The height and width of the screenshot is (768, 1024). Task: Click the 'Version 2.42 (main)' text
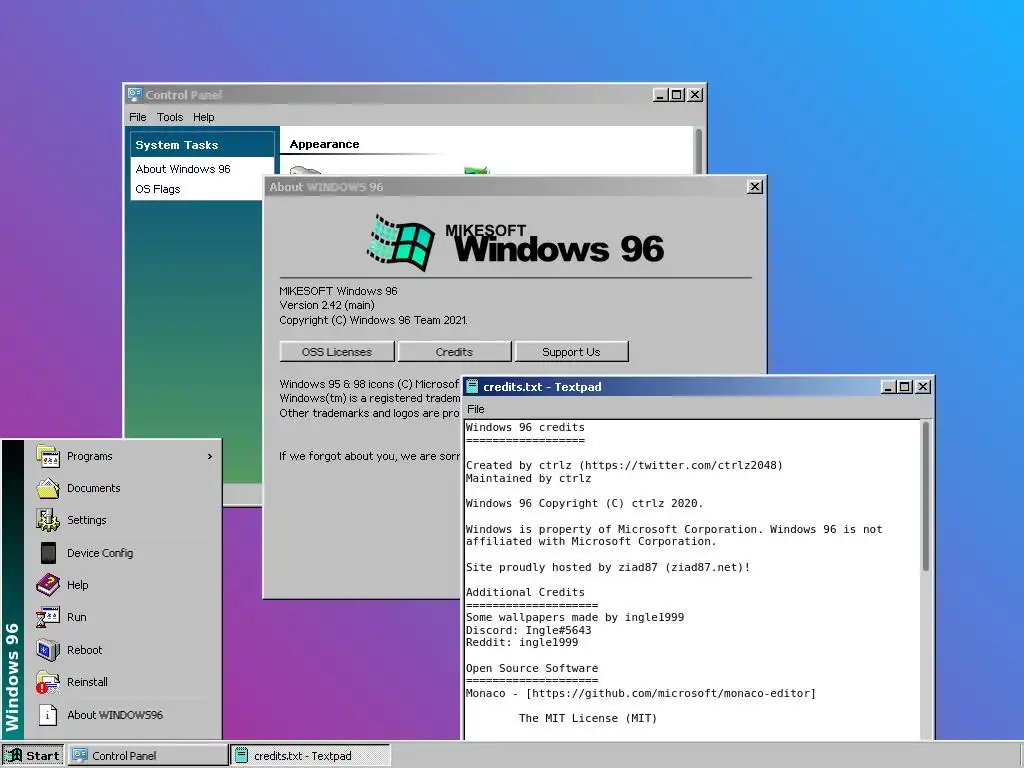click(x=327, y=305)
